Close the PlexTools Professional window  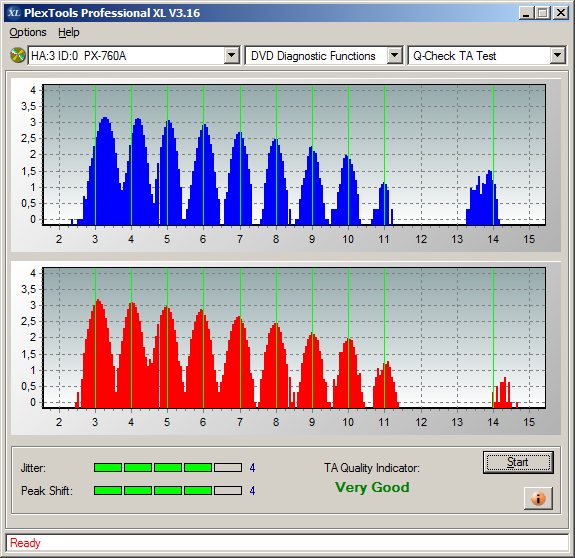pyautogui.click(x=561, y=13)
